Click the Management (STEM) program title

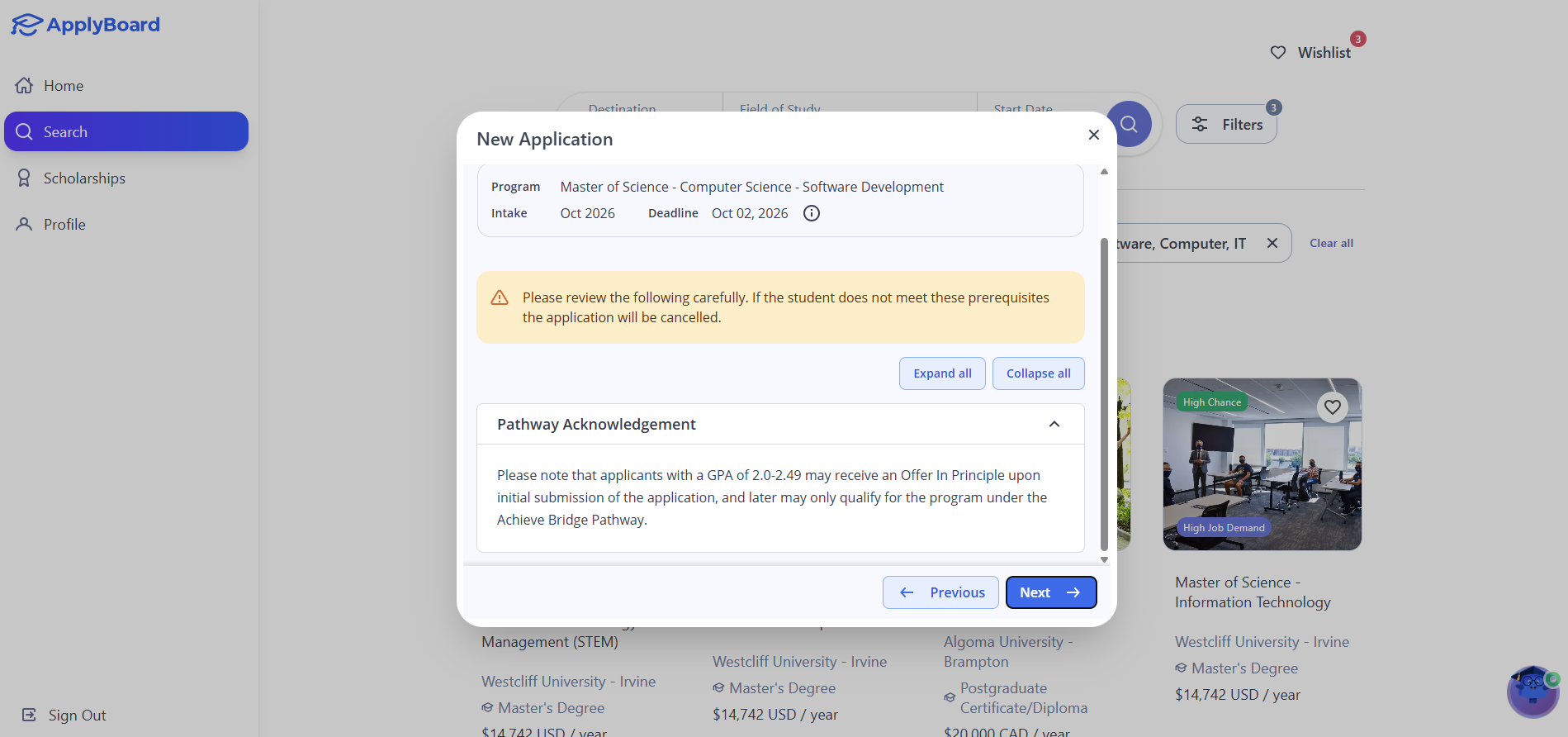(550, 642)
